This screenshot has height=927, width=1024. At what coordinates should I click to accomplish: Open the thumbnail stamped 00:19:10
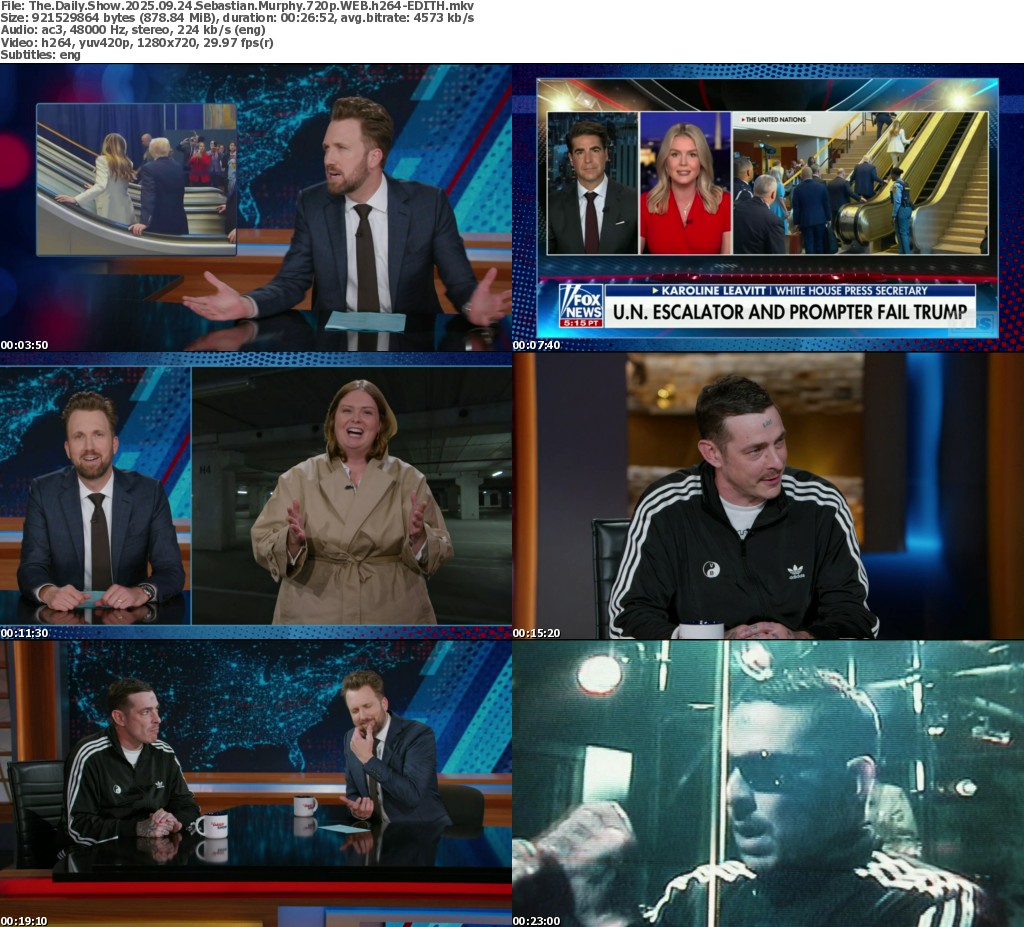tap(256, 783)
